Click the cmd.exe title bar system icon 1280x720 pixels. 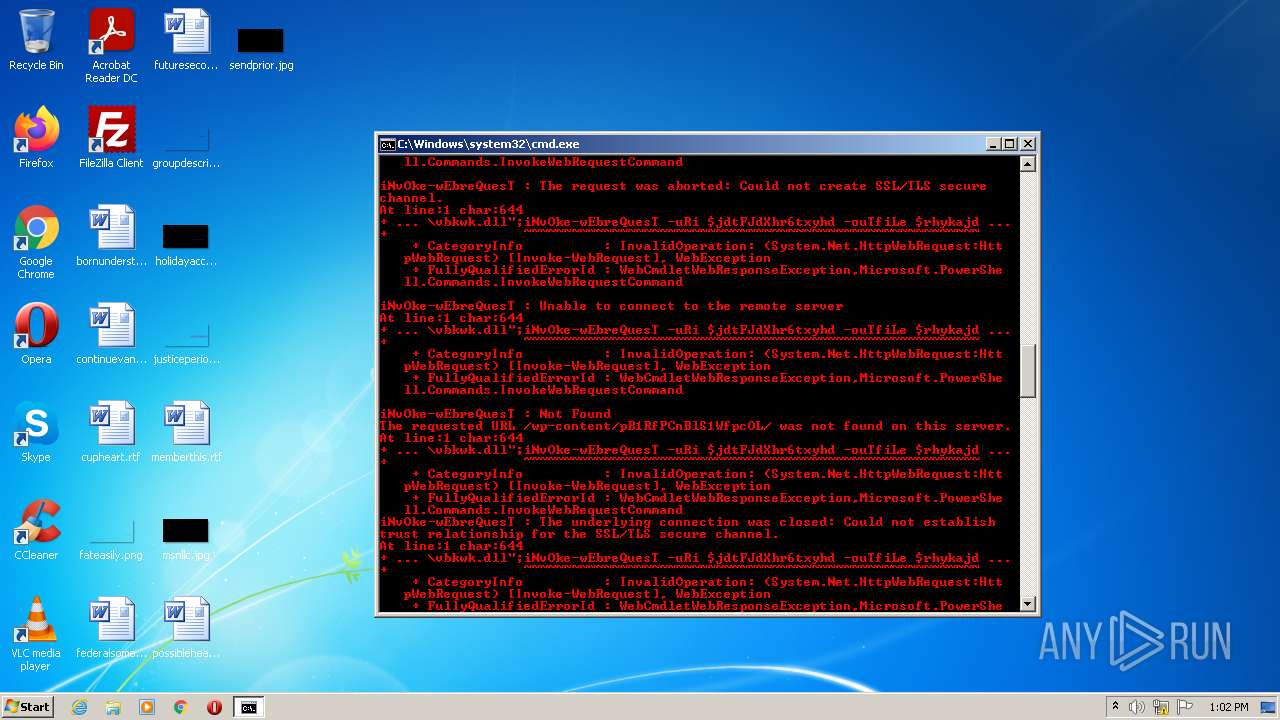coord(388,144)
